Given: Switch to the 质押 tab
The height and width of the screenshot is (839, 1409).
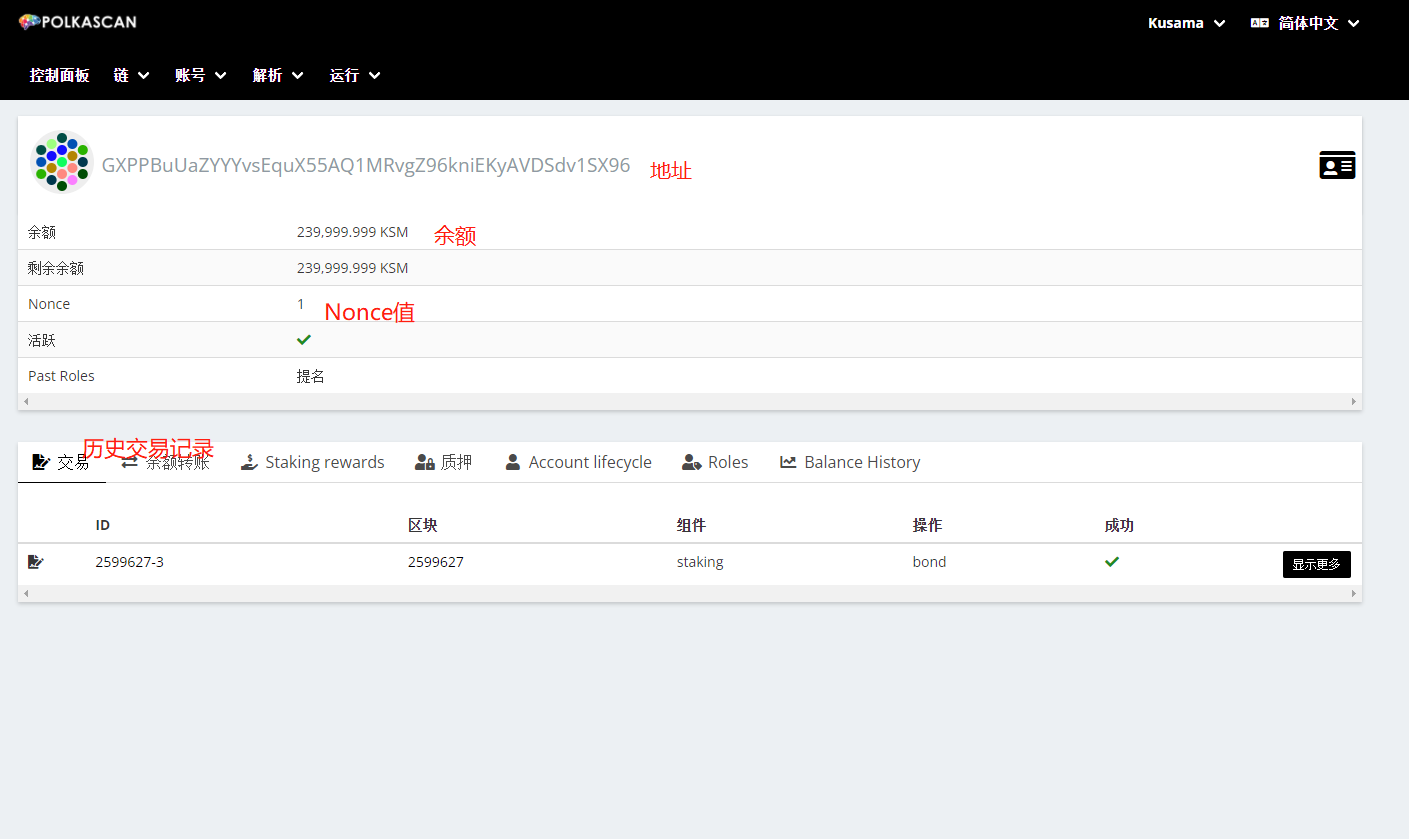Looking at the screenshot, I should 444,462.
